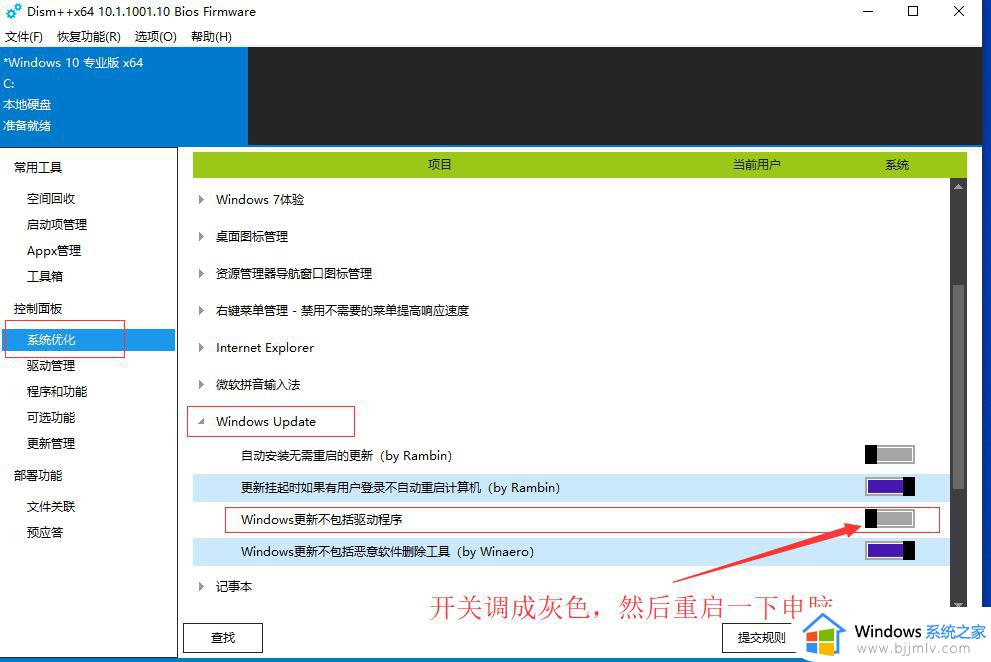Close the Dism++ window
Image resolution: width=991 pixels, height=662 pixels.
(959, 11)
